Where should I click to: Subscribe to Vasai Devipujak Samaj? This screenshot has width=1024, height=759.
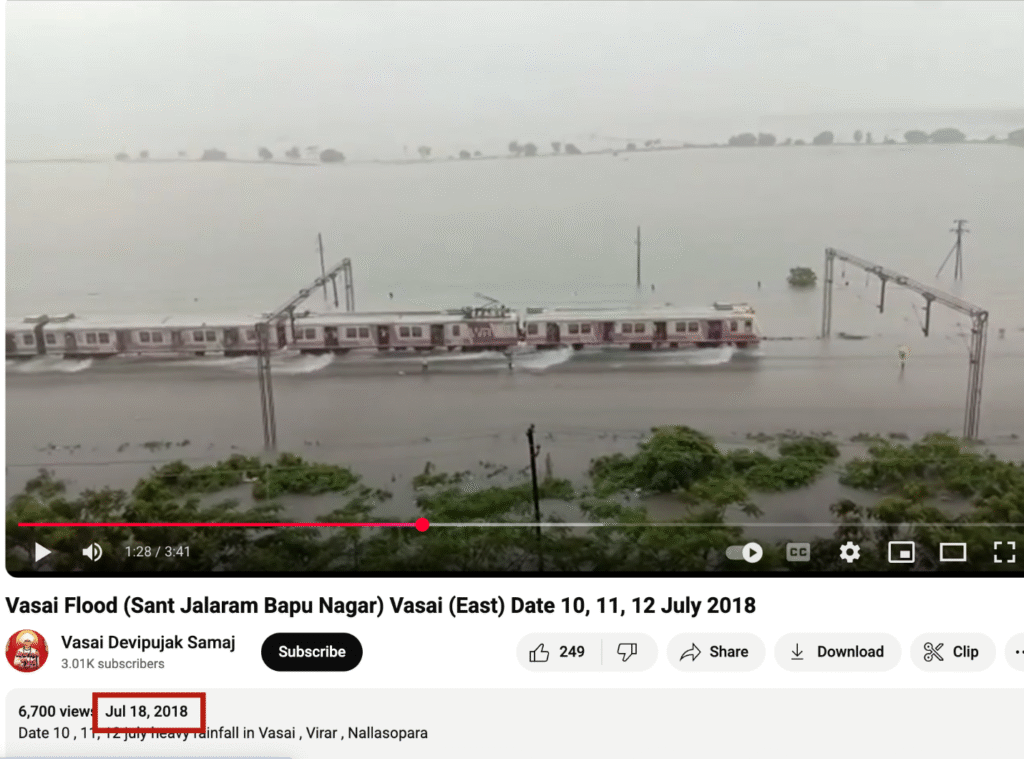tap(312, 652)
